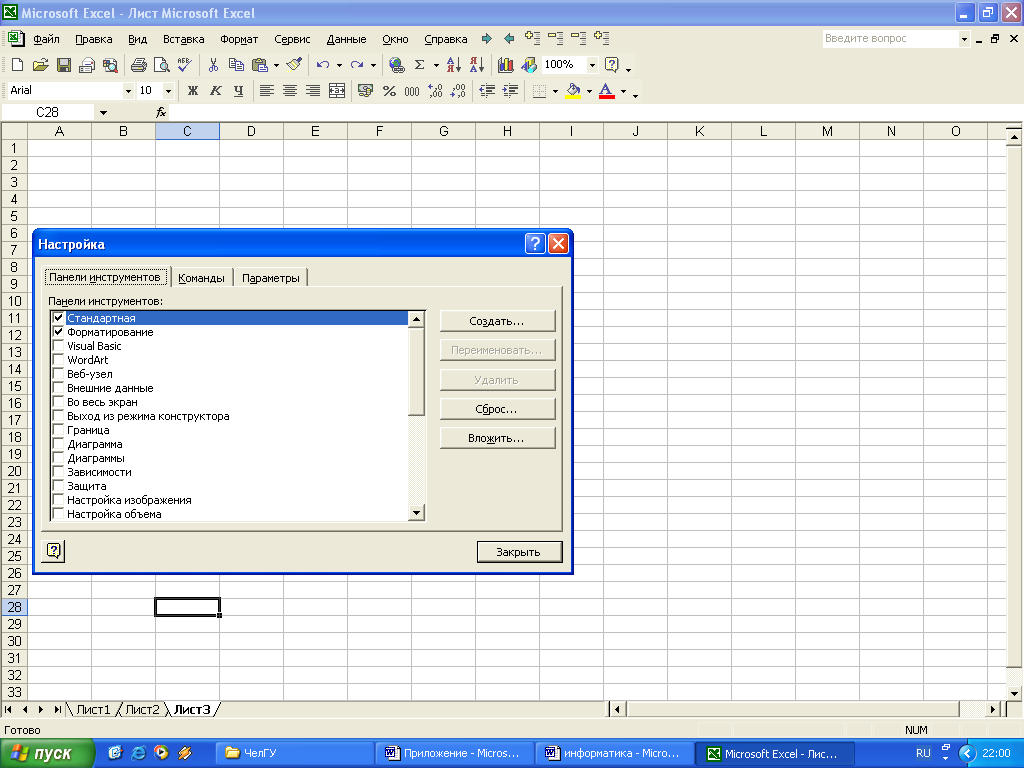This screenshot has height=768, width=1024.
Task: Select the column H header
Action: coord(507,131)
